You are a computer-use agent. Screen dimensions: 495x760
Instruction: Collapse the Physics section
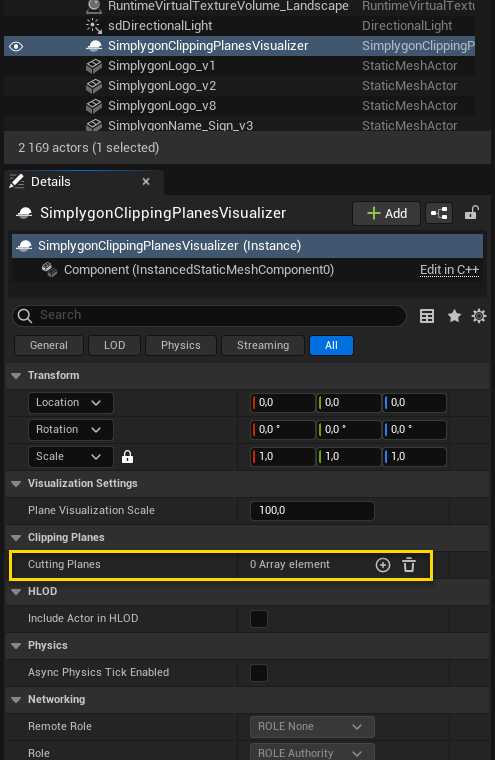[x=16, y=646]
